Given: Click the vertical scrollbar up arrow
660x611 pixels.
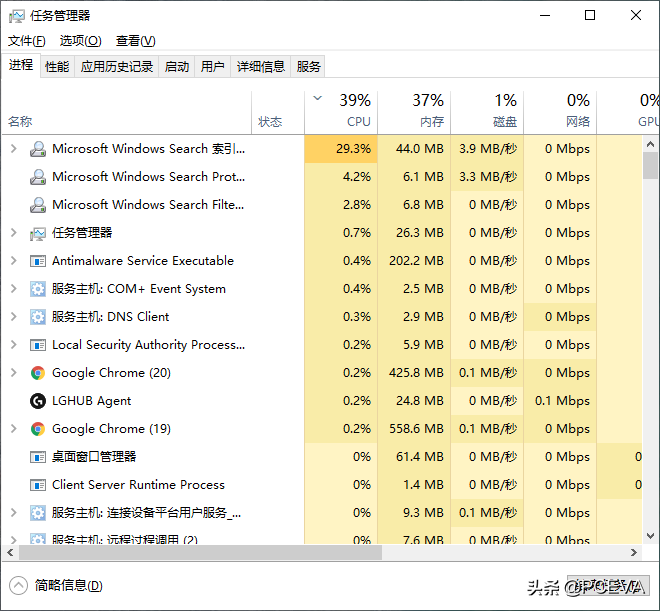Looking at the screenshot, I should [x=650, y=144].
